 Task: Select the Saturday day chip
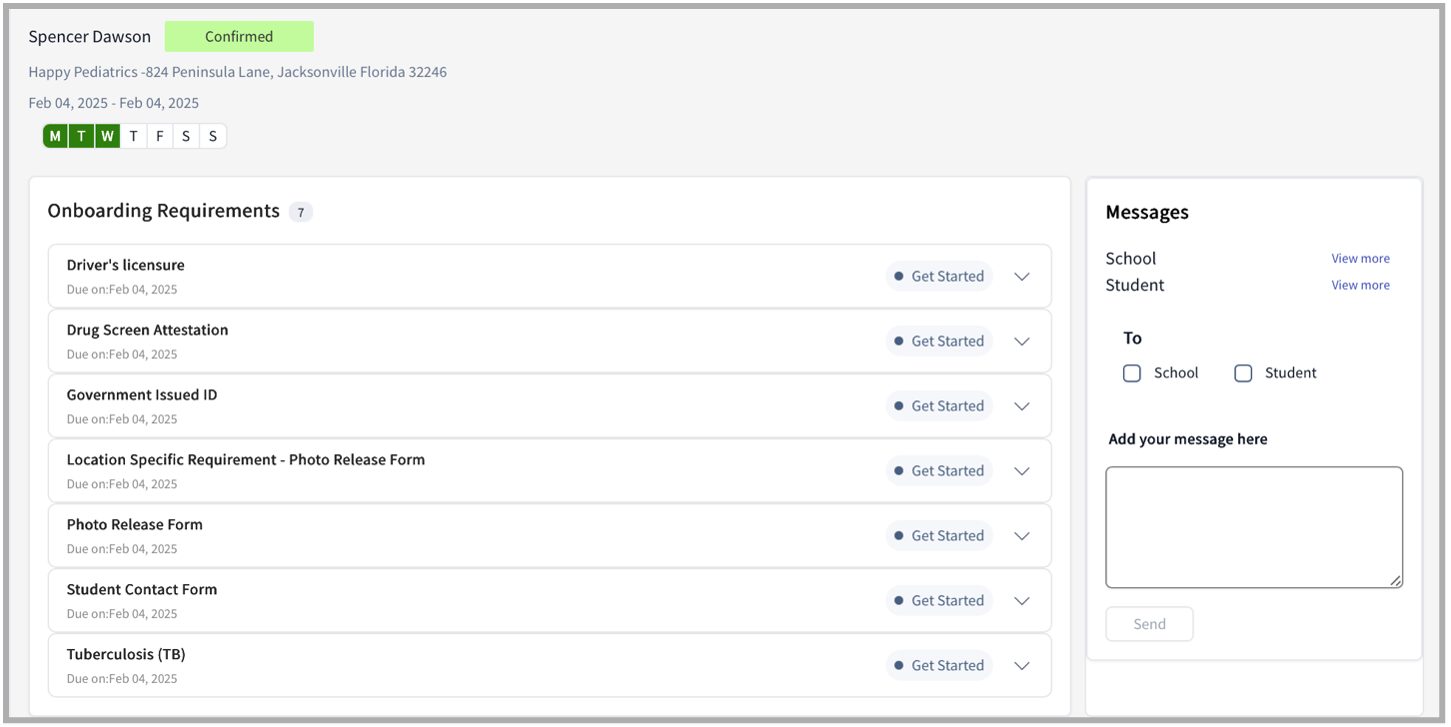click(186, 135)
